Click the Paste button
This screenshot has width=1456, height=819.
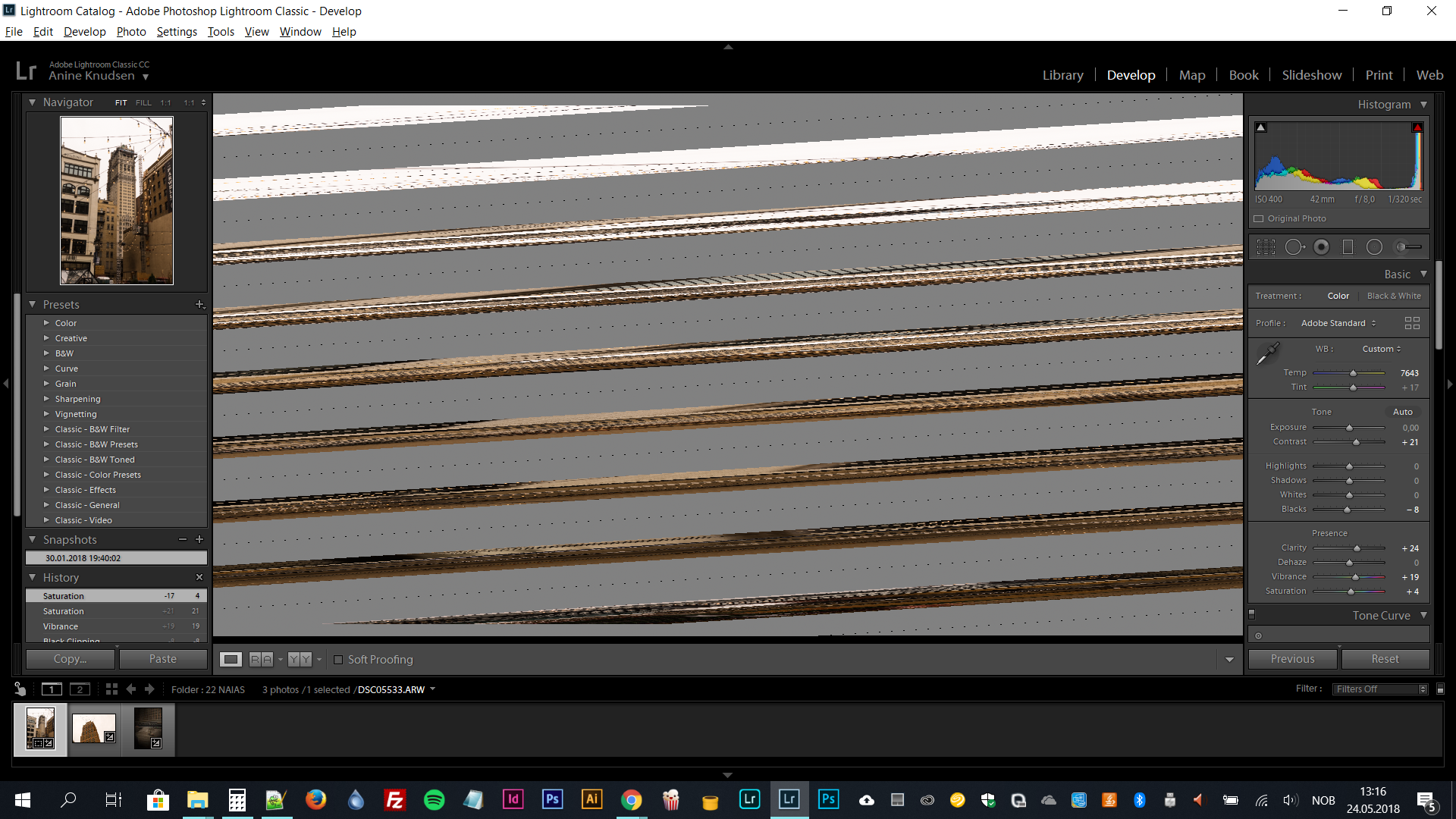point(163,659)
